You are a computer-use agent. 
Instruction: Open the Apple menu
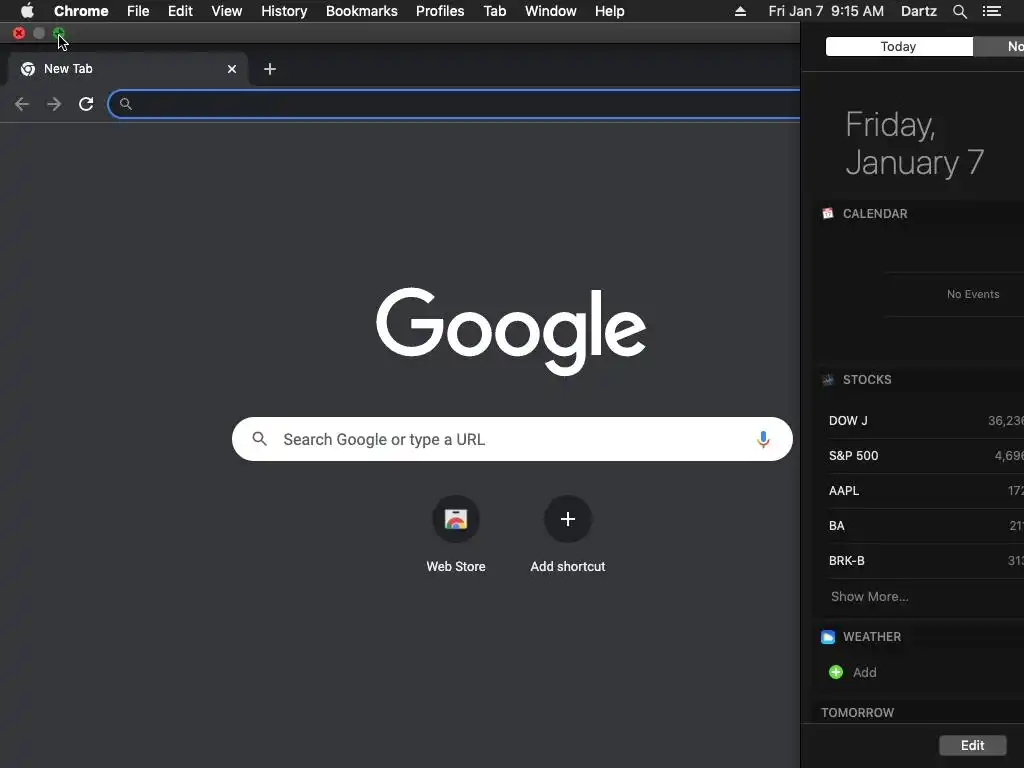[27, 11]
